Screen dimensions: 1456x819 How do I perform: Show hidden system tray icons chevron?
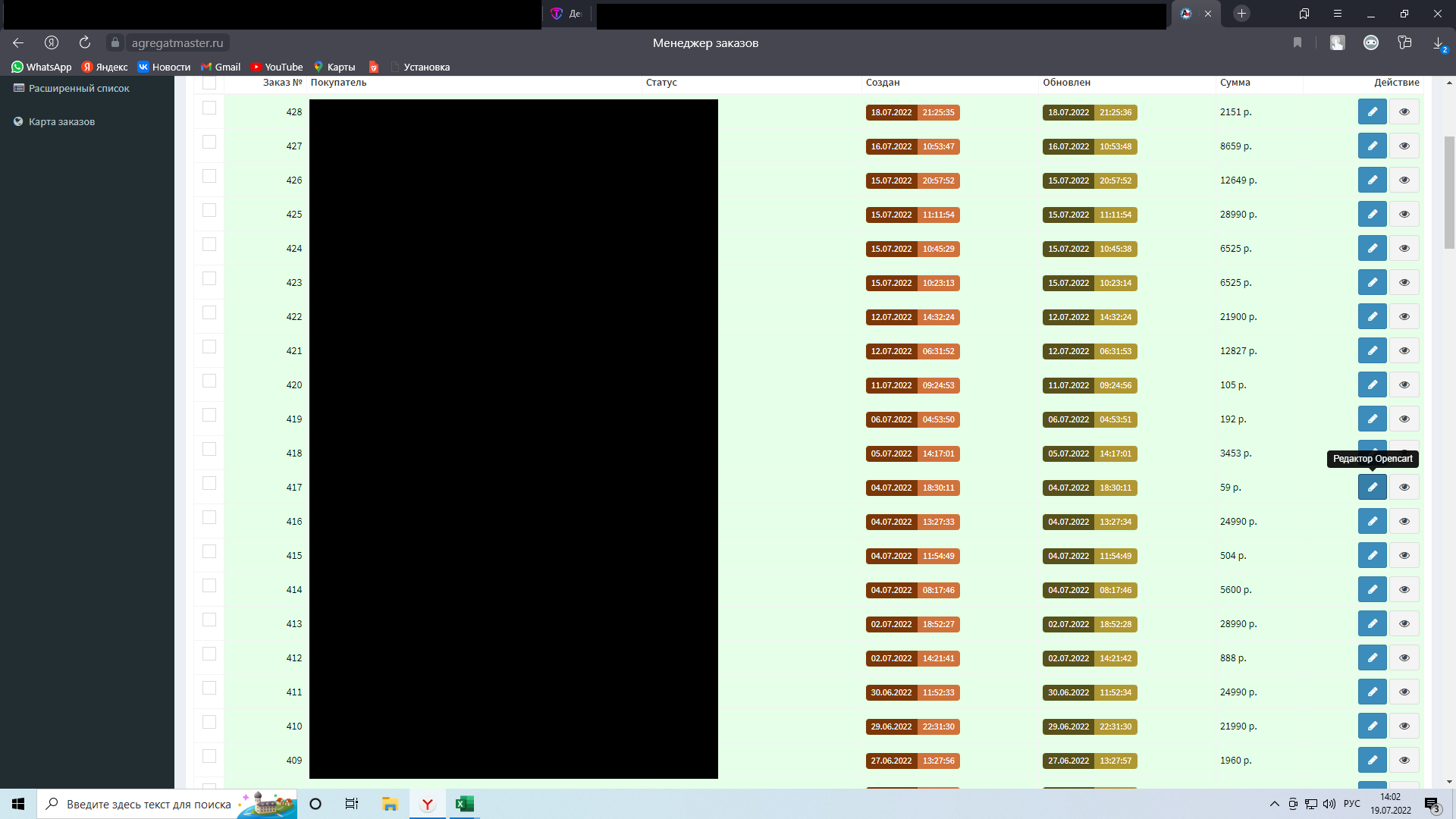[x=1274, y=804]
